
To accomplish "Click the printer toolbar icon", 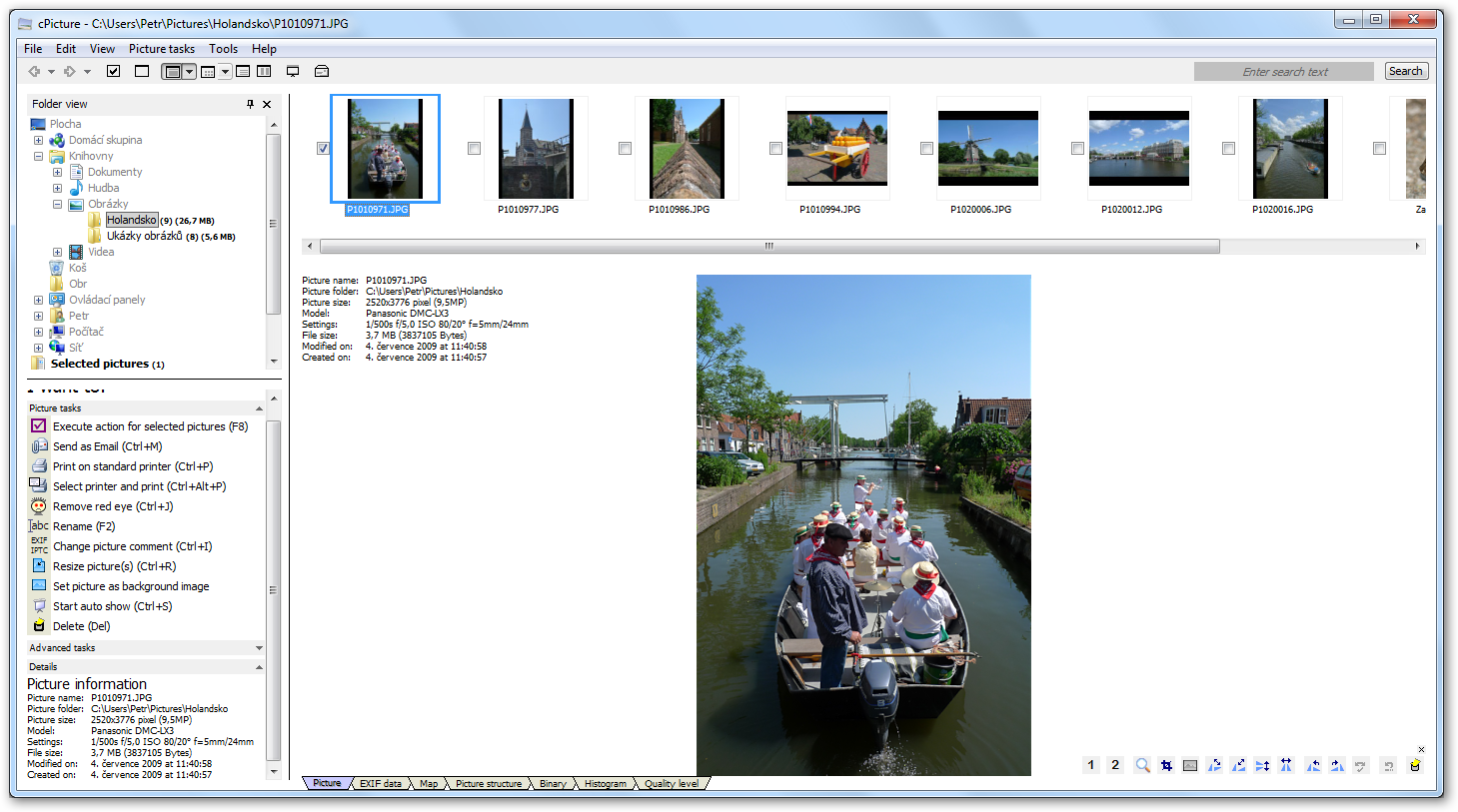I will pyautogui.click(x=322, y=71).
